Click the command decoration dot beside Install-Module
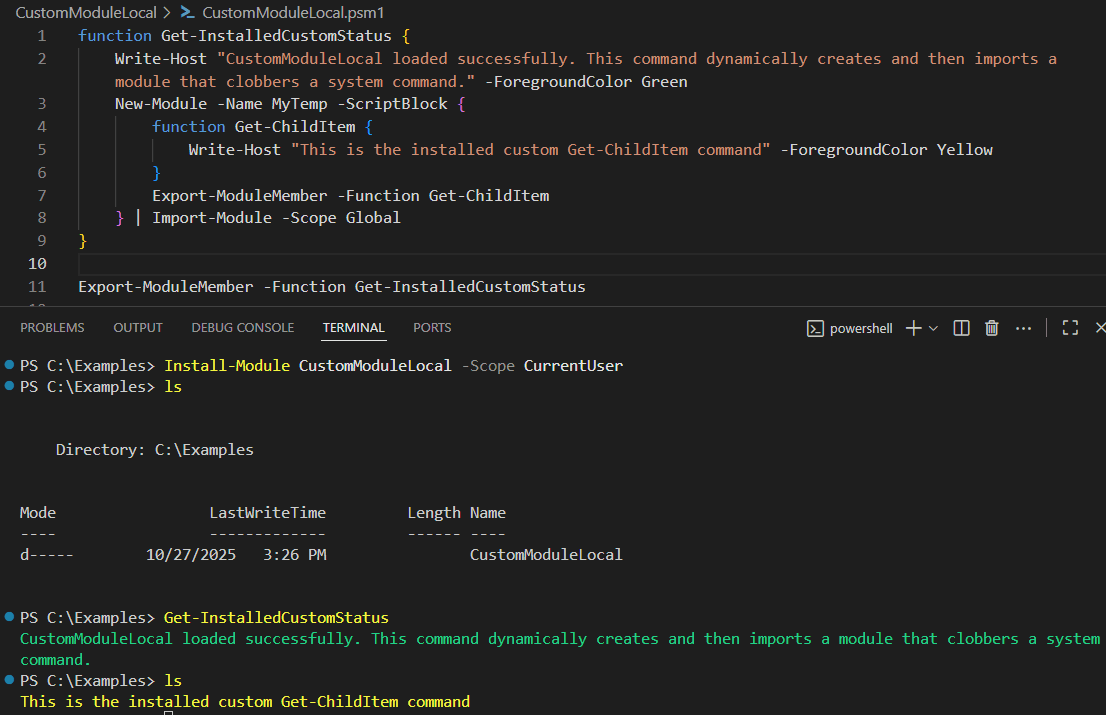 8,365
